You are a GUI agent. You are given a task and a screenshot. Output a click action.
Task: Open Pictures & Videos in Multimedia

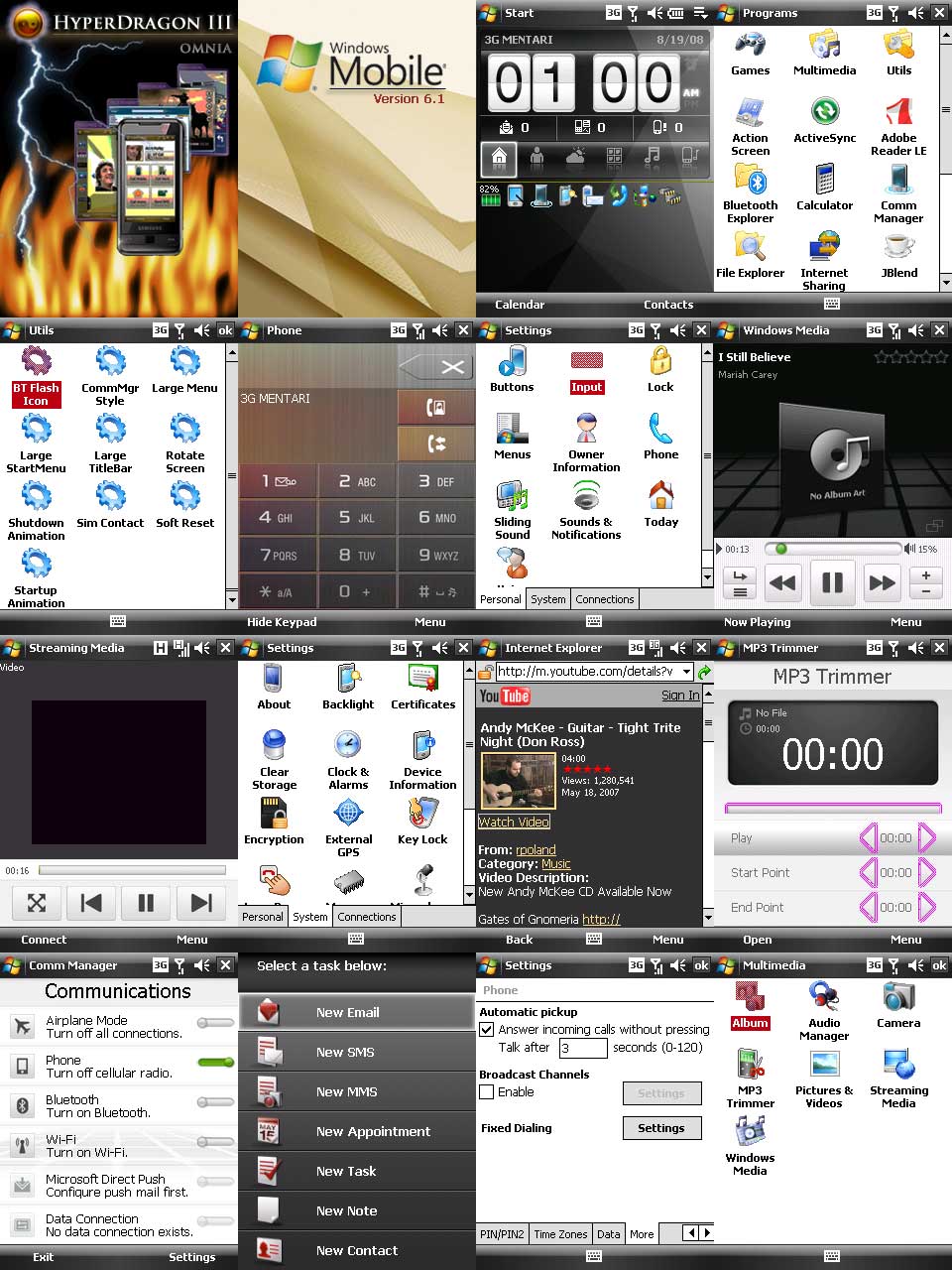tap(824, 1079)
